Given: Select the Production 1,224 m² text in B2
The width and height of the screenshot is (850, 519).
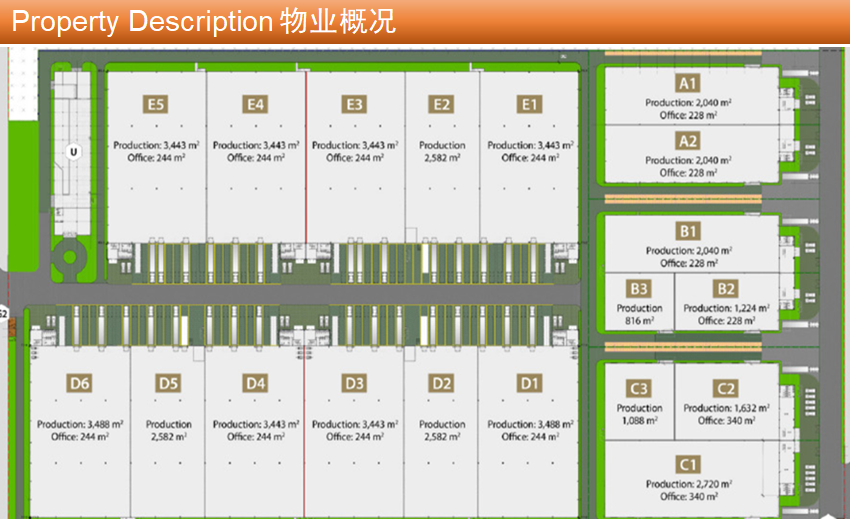Looking at the screenshot, I should 726,308.
